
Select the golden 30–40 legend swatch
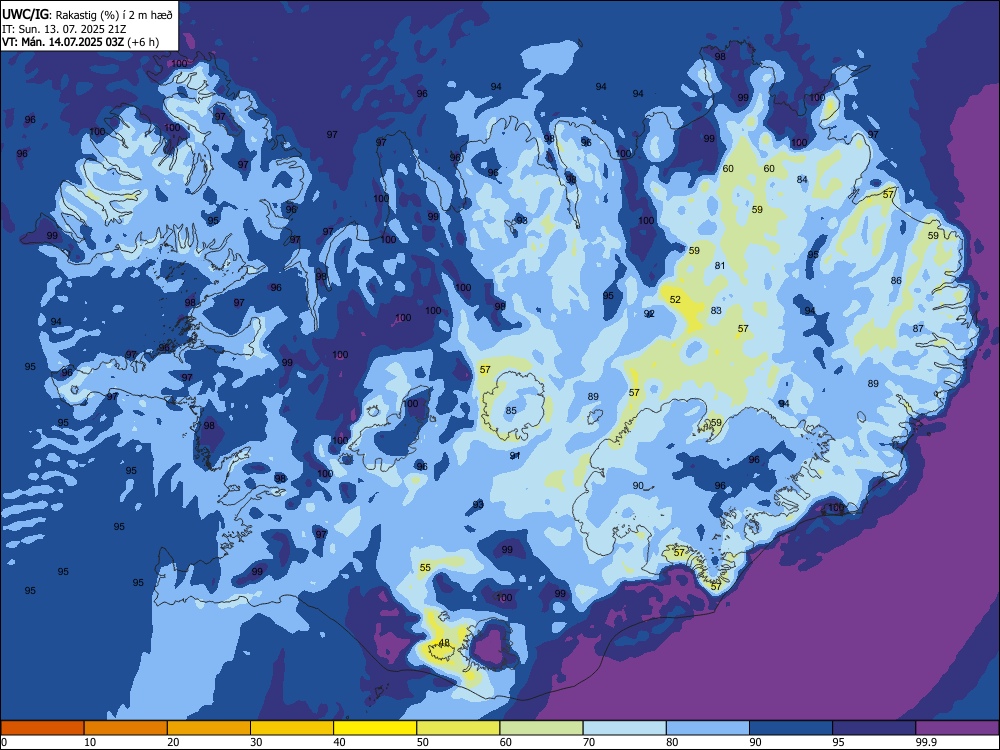292,728
